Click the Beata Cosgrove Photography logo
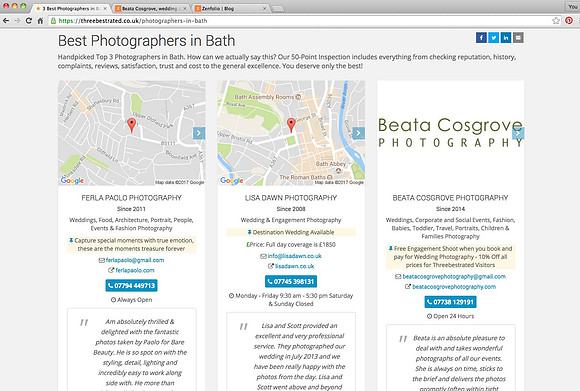The image size is (580, 391). point(450,132)
